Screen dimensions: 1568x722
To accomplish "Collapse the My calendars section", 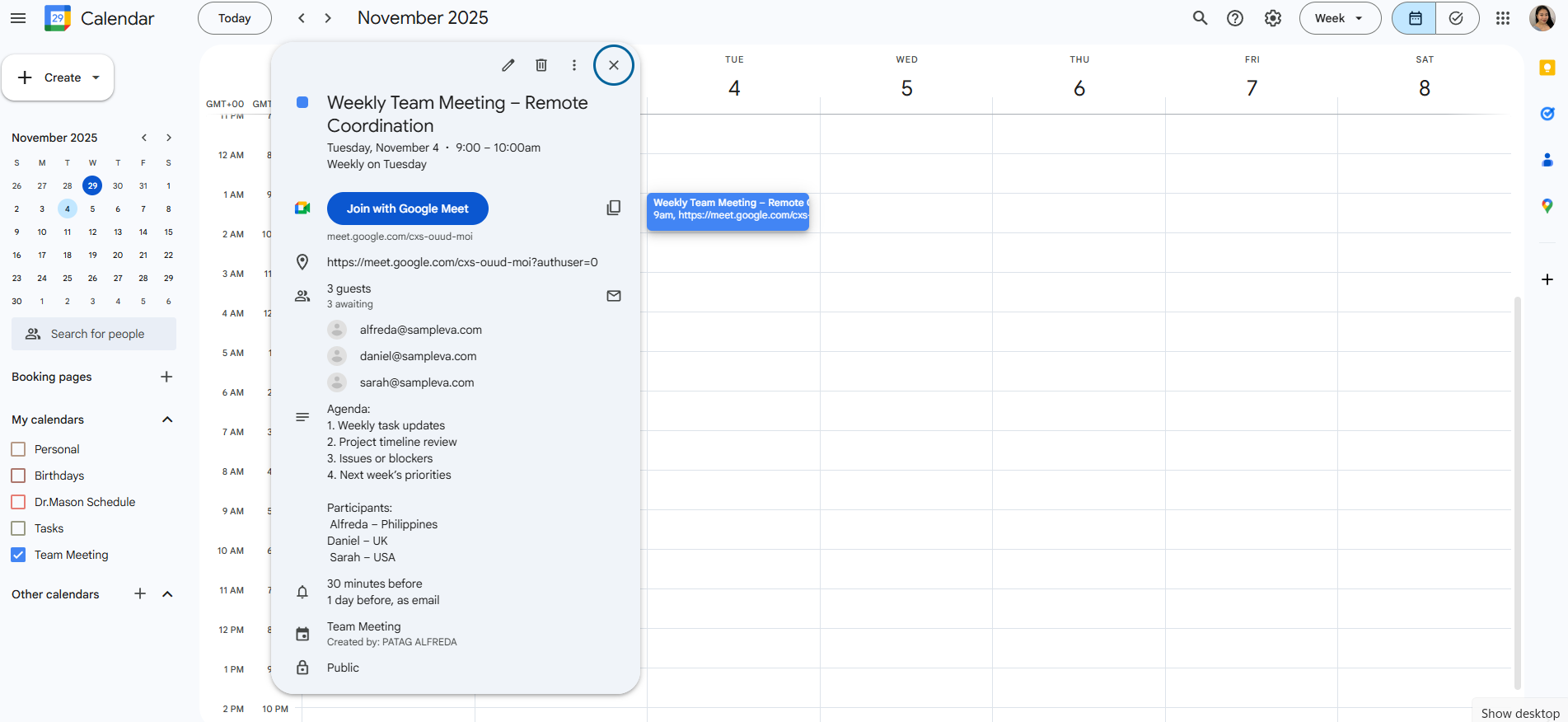I will [x=167, y=420].
